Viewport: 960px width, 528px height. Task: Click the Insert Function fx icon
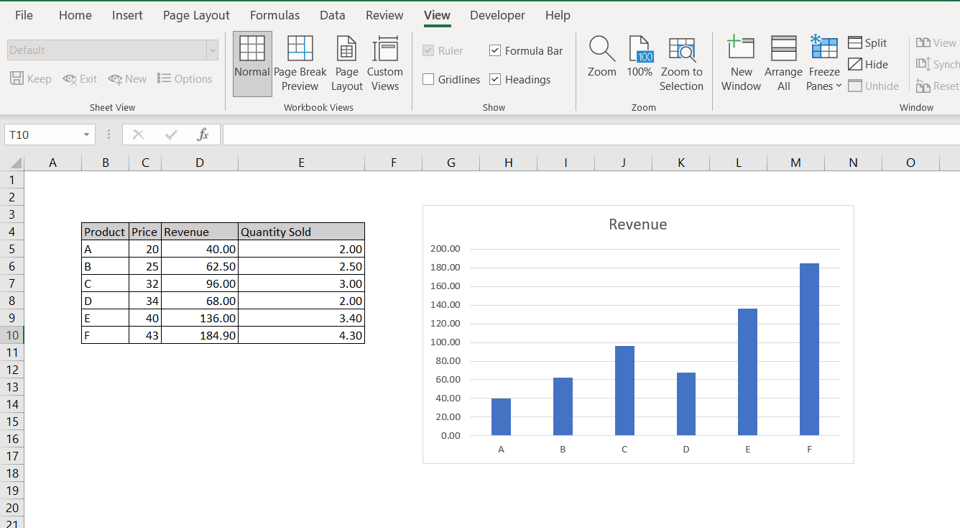point(203,135)
